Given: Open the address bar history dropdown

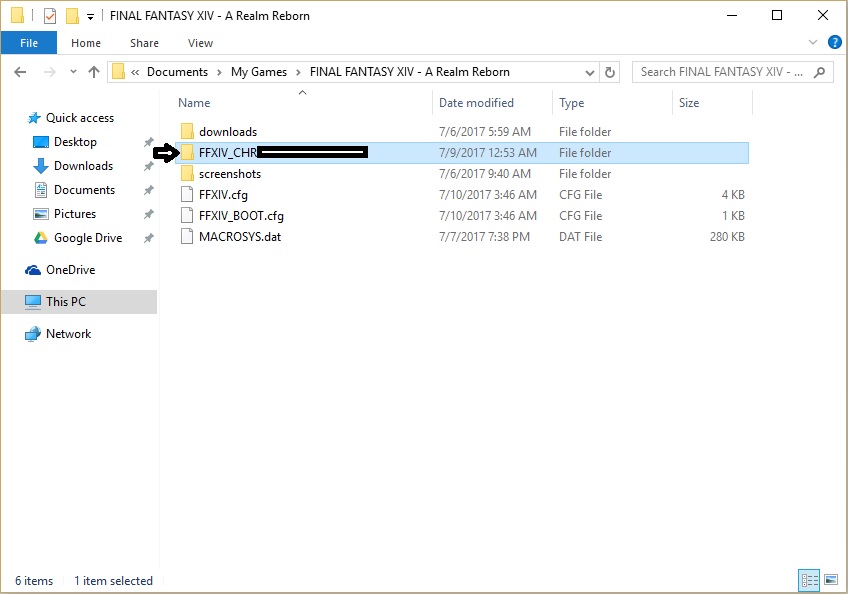Looking at the screenshot, I should pyautogui.click(x=589, y=72).
